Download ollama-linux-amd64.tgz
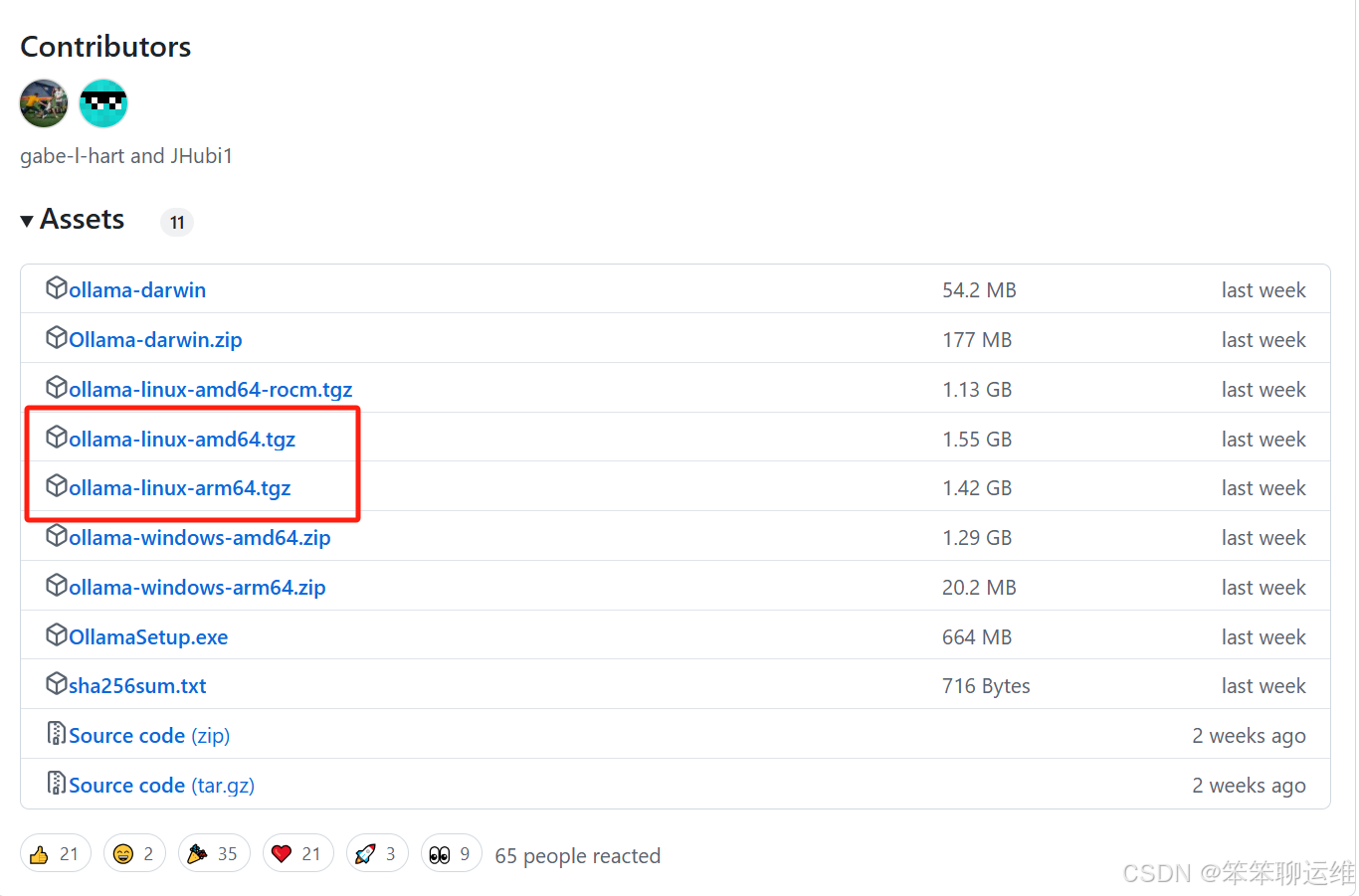 pos(182,440)
